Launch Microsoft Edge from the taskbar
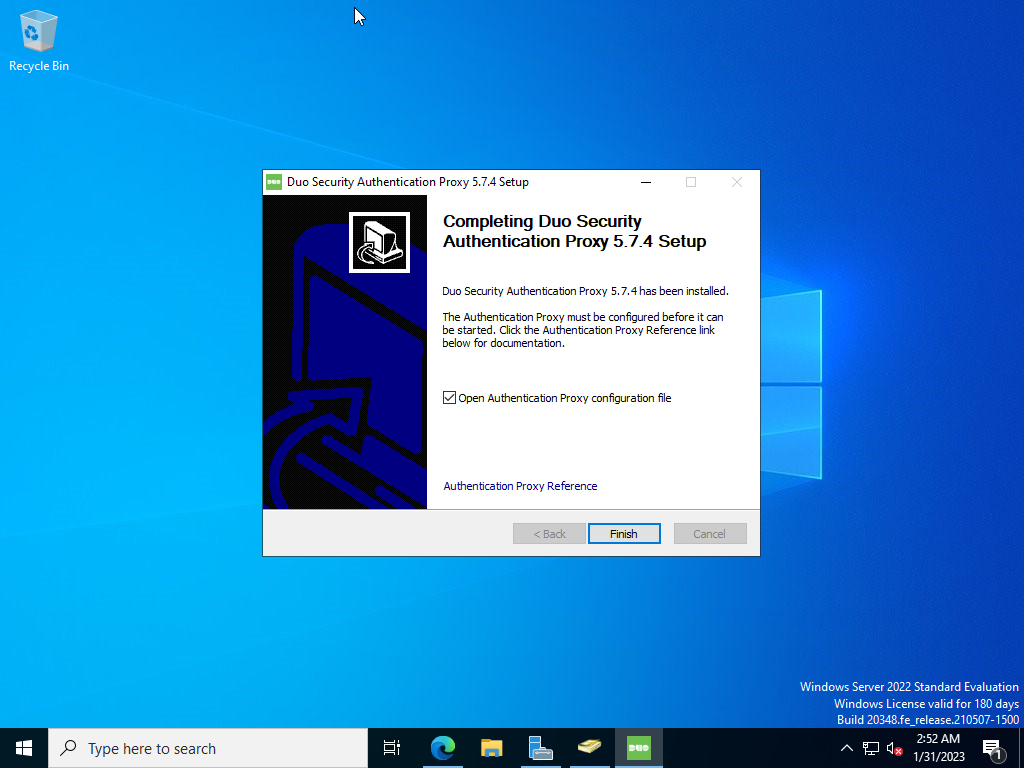This screenshot has width=1024, height=768. 442,748
